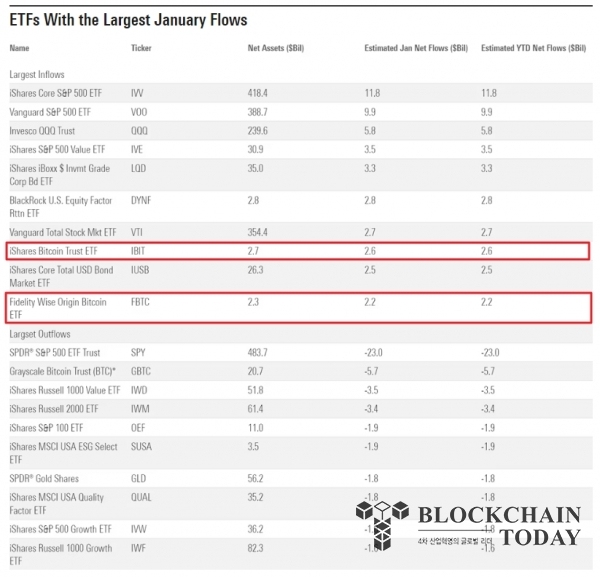Click the ETFs With the Largest January Flows title

pos(128,20)
